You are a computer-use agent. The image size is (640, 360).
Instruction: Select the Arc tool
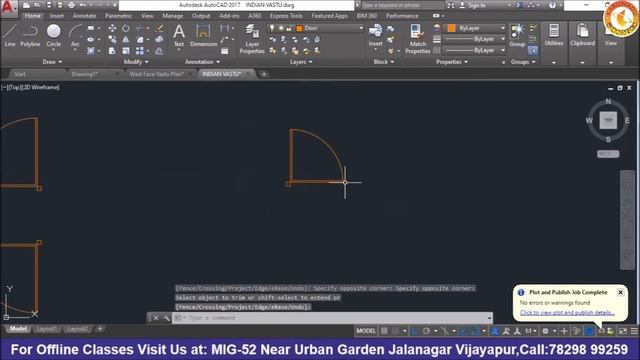[x=75, y=35]
